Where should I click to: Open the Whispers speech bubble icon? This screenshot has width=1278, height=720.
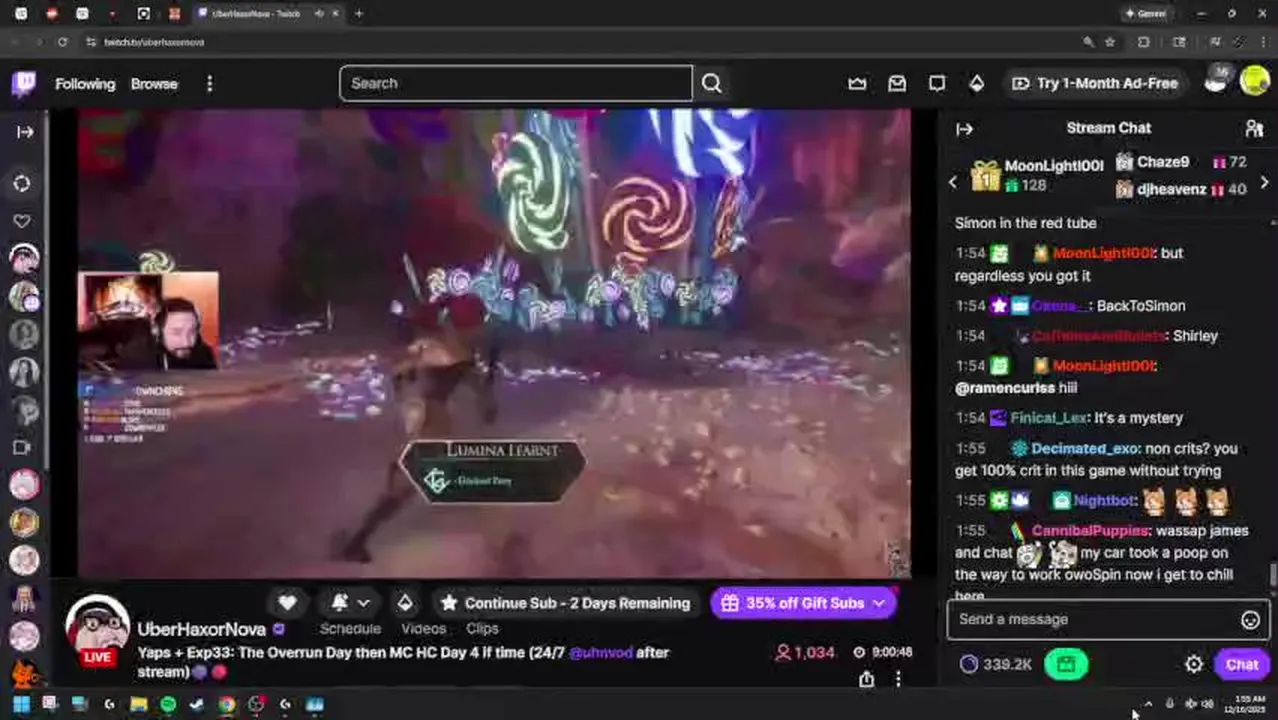pyautogui.click(x=936, y=83)
